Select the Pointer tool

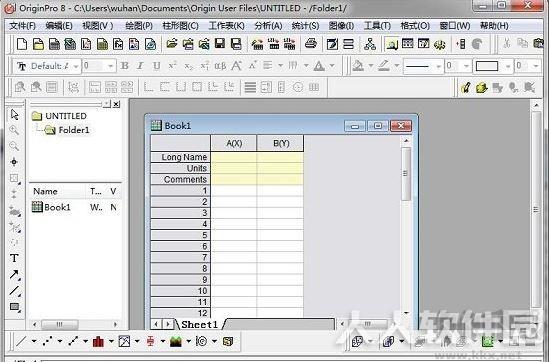pos(14,114)
